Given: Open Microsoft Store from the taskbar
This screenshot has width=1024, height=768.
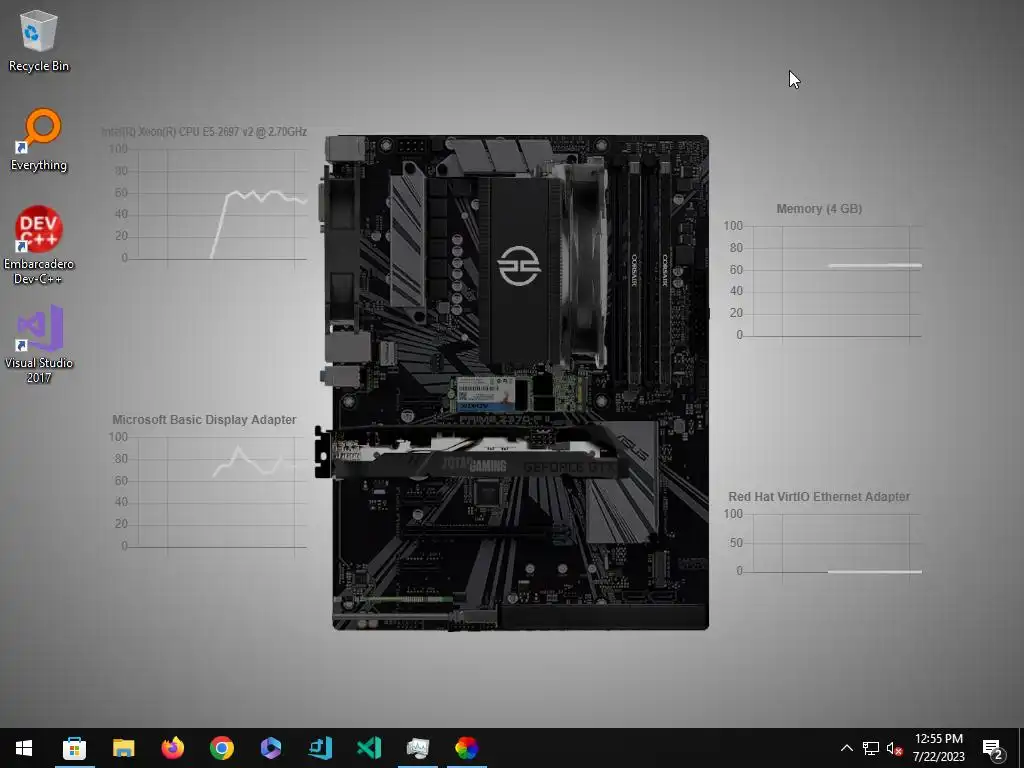Looking at the screenshot, I should [74, 748].
